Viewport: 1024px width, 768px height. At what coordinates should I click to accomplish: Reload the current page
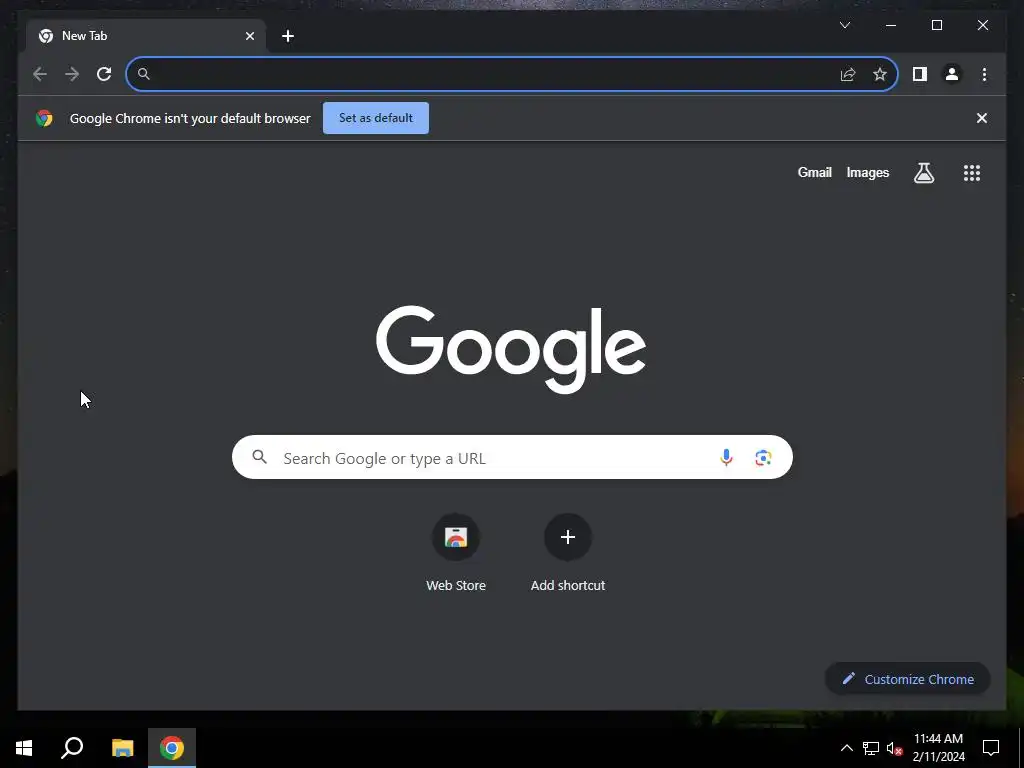tap(104, 74)
